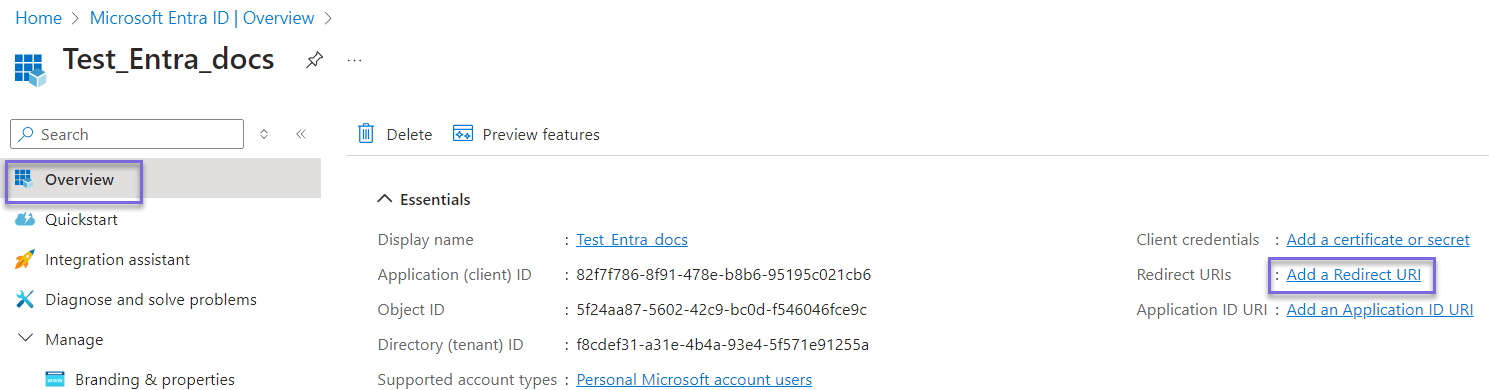Pin Test_Entra_docs with the pin icon

point(314,60)
